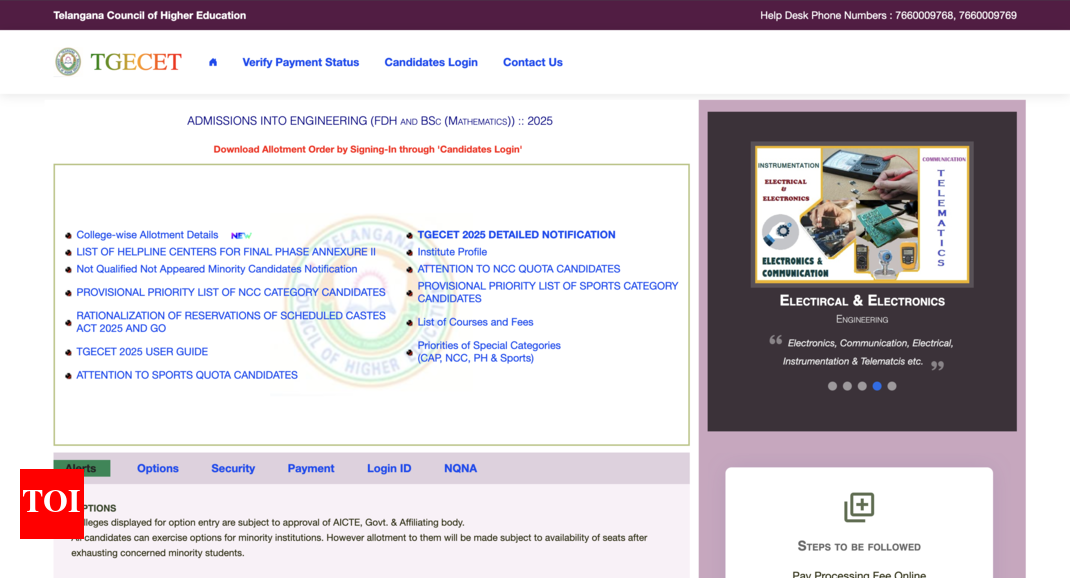Open Institute Profile link
This screenshot has width=1070, height=578.
tap(452, 252)
